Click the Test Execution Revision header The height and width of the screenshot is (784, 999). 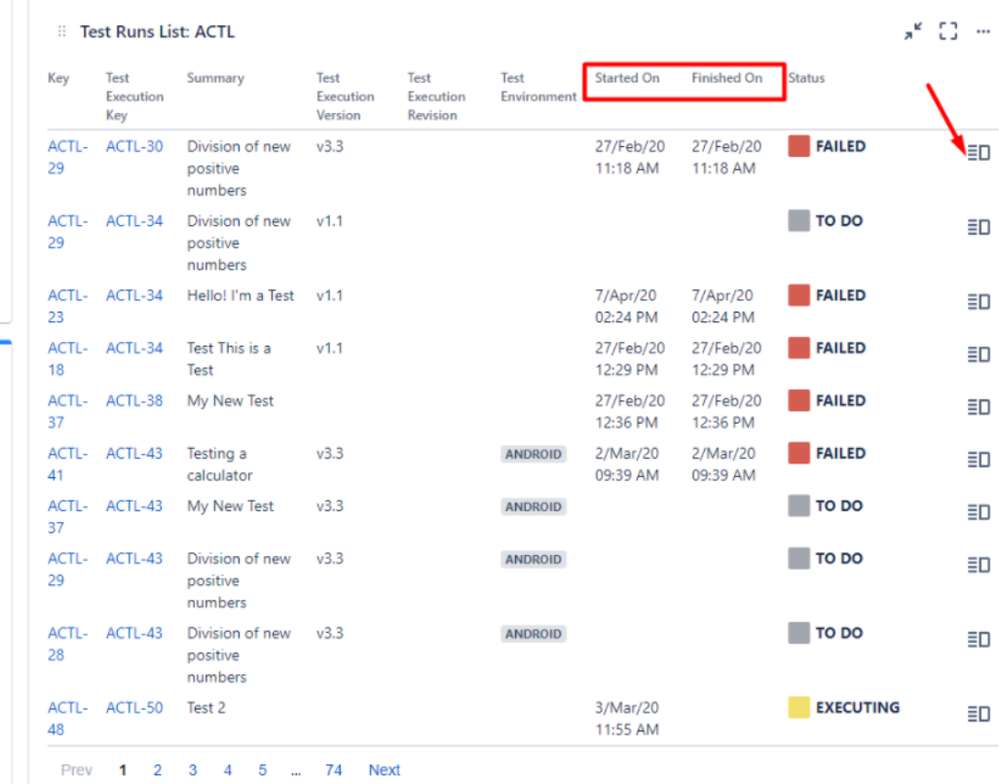click(x=436, y=96)
